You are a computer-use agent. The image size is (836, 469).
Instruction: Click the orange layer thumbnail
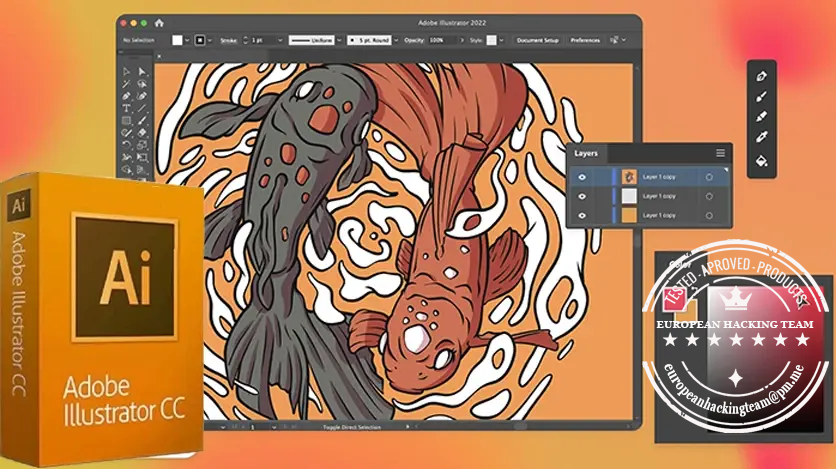629,215
